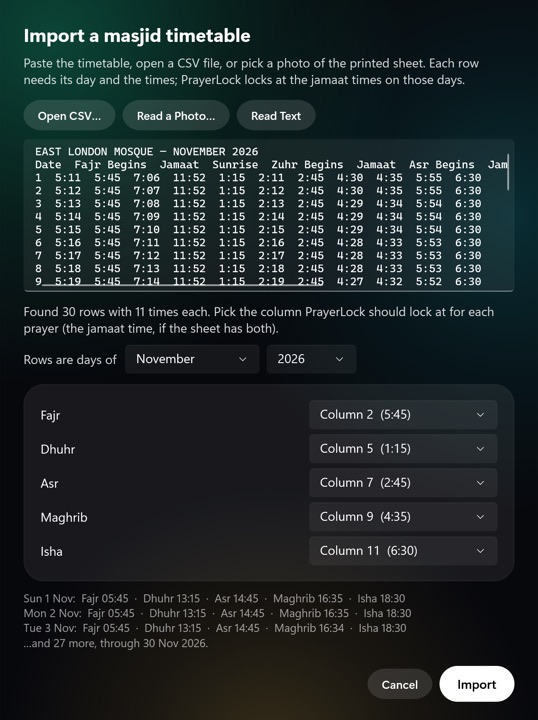Click the Open CSV... button
Screen dimensions: 538x720
click(69, 116)
